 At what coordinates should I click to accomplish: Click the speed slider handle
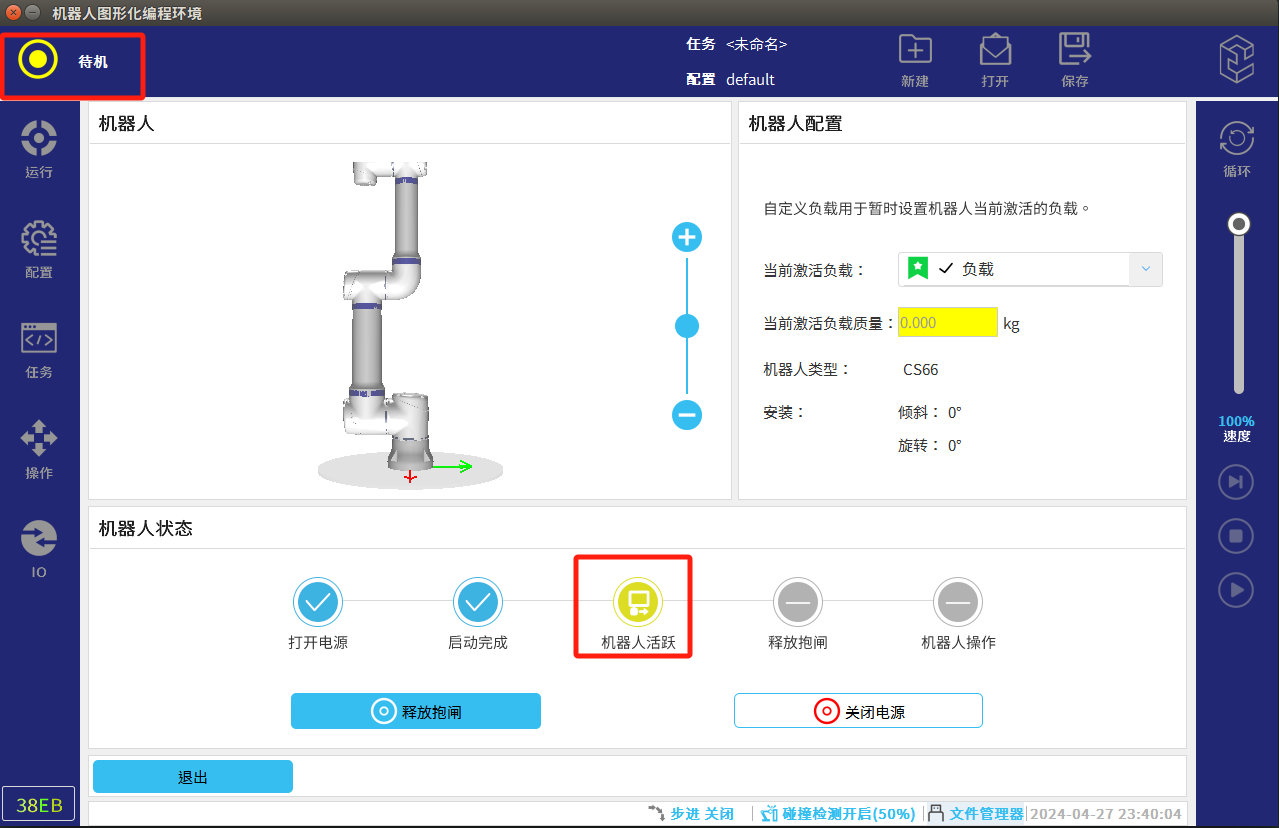[x=1239, y=224]
